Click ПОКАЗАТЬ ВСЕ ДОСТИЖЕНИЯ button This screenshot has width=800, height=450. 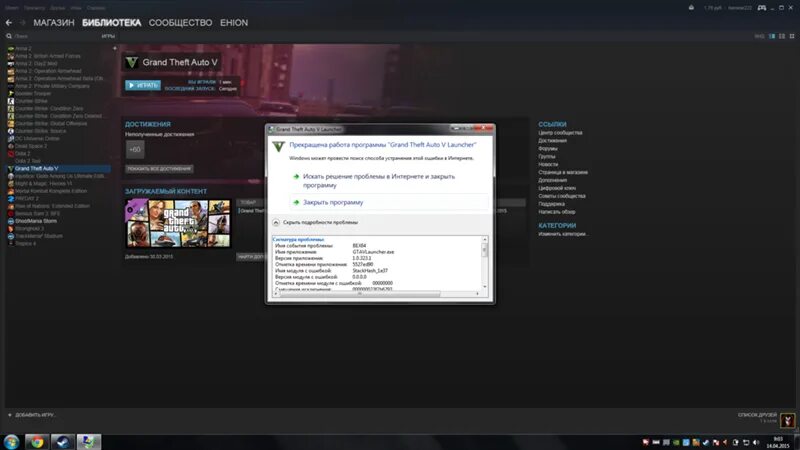coord(159,168)
